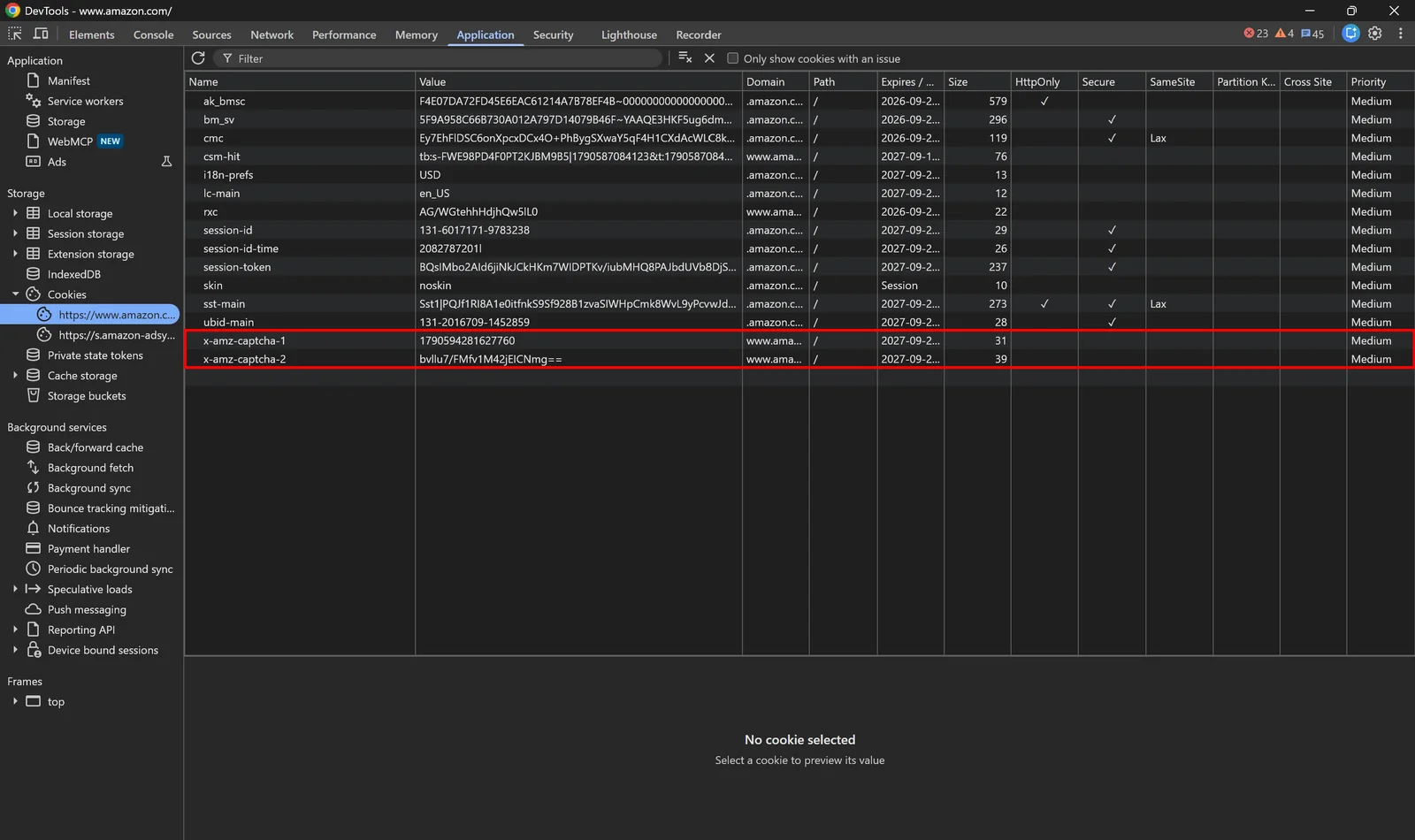
Task: Switch to the Lighthouse tab
Action: (x=629, y=34)
